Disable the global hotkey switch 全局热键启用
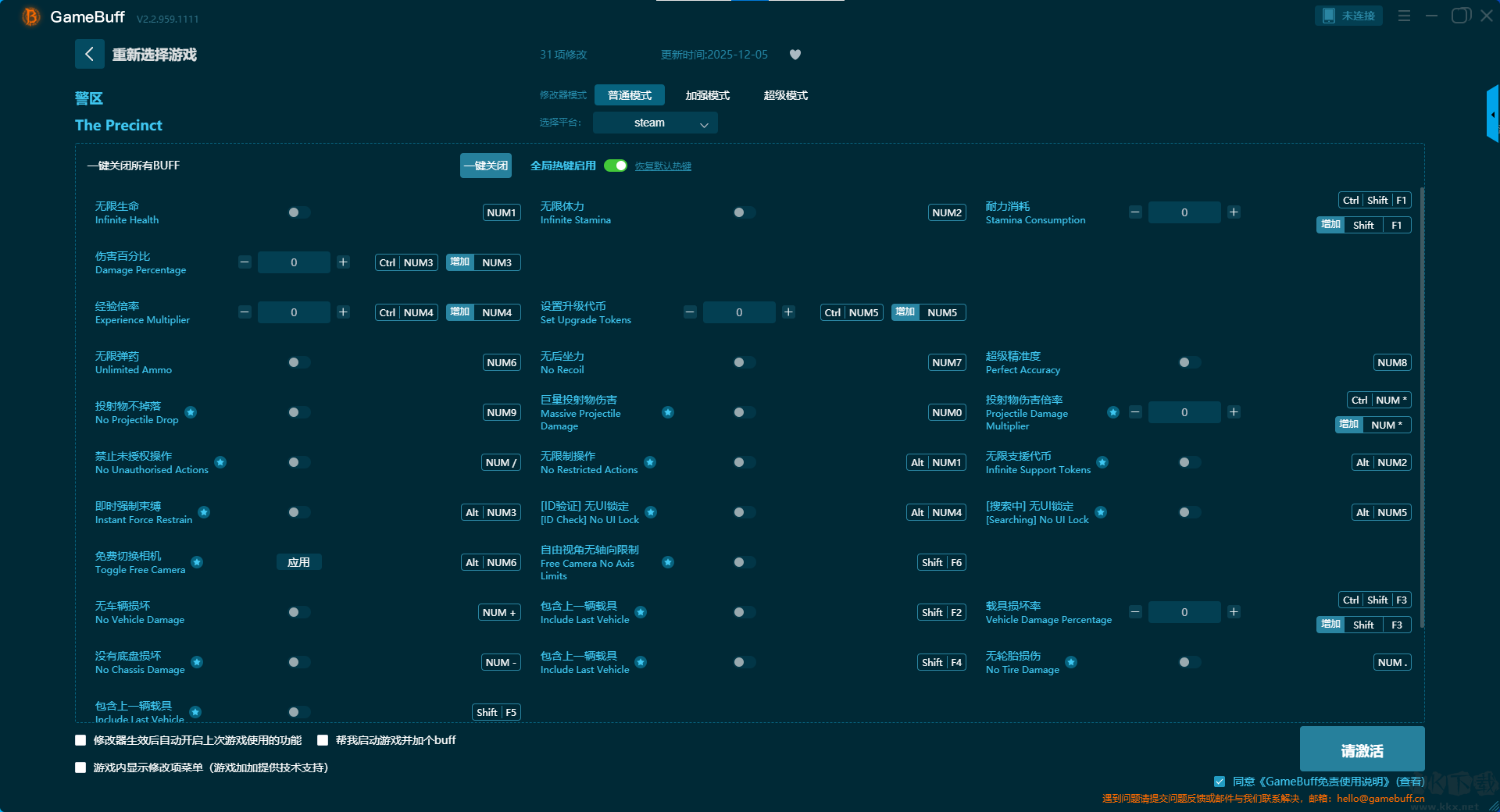 coord(616,166)
